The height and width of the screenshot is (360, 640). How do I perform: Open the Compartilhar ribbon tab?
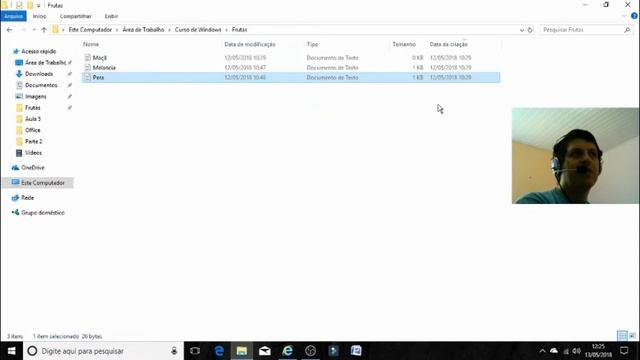[x=76, y=16]
